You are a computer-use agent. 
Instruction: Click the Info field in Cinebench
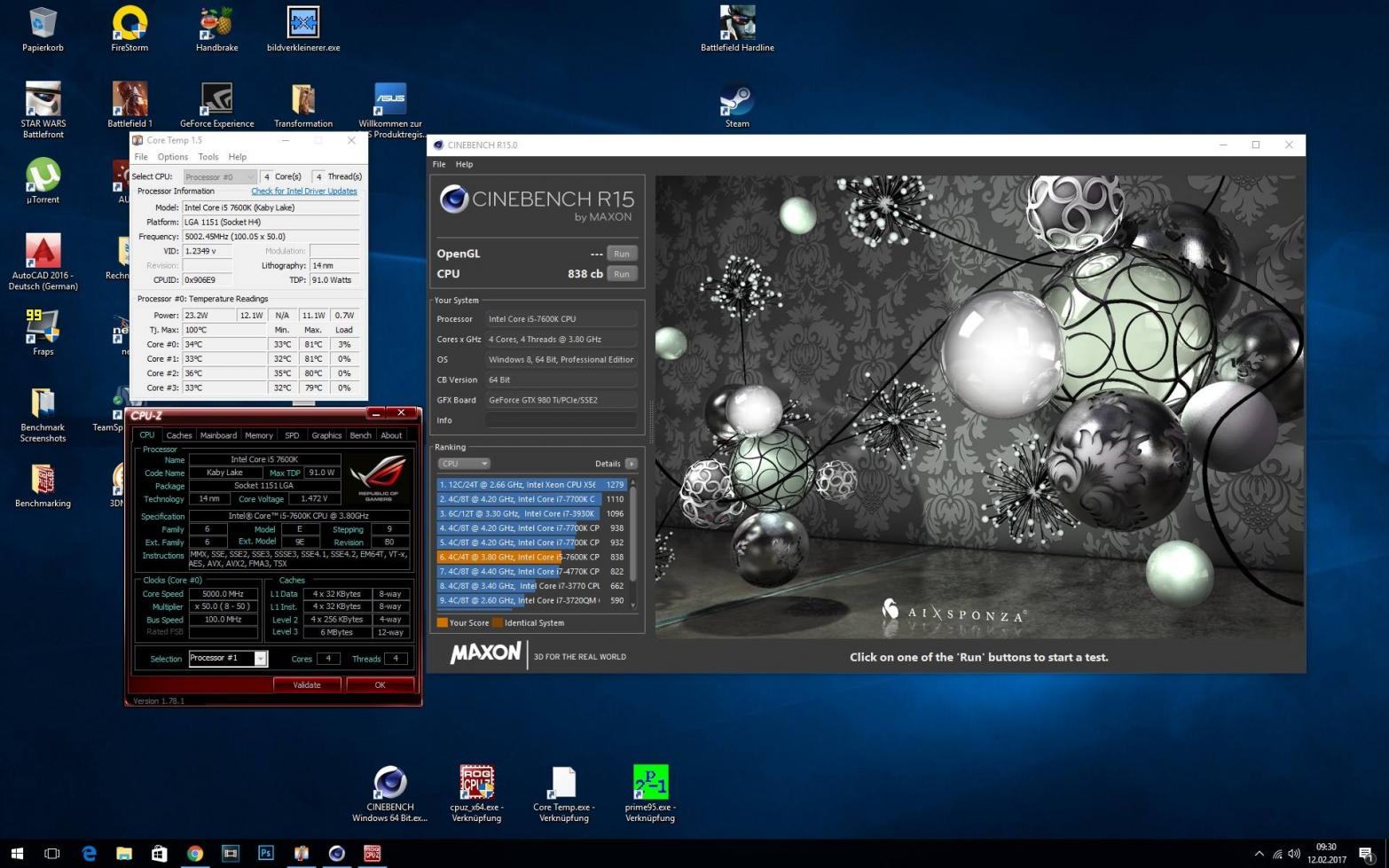click(x=561, y=420)
